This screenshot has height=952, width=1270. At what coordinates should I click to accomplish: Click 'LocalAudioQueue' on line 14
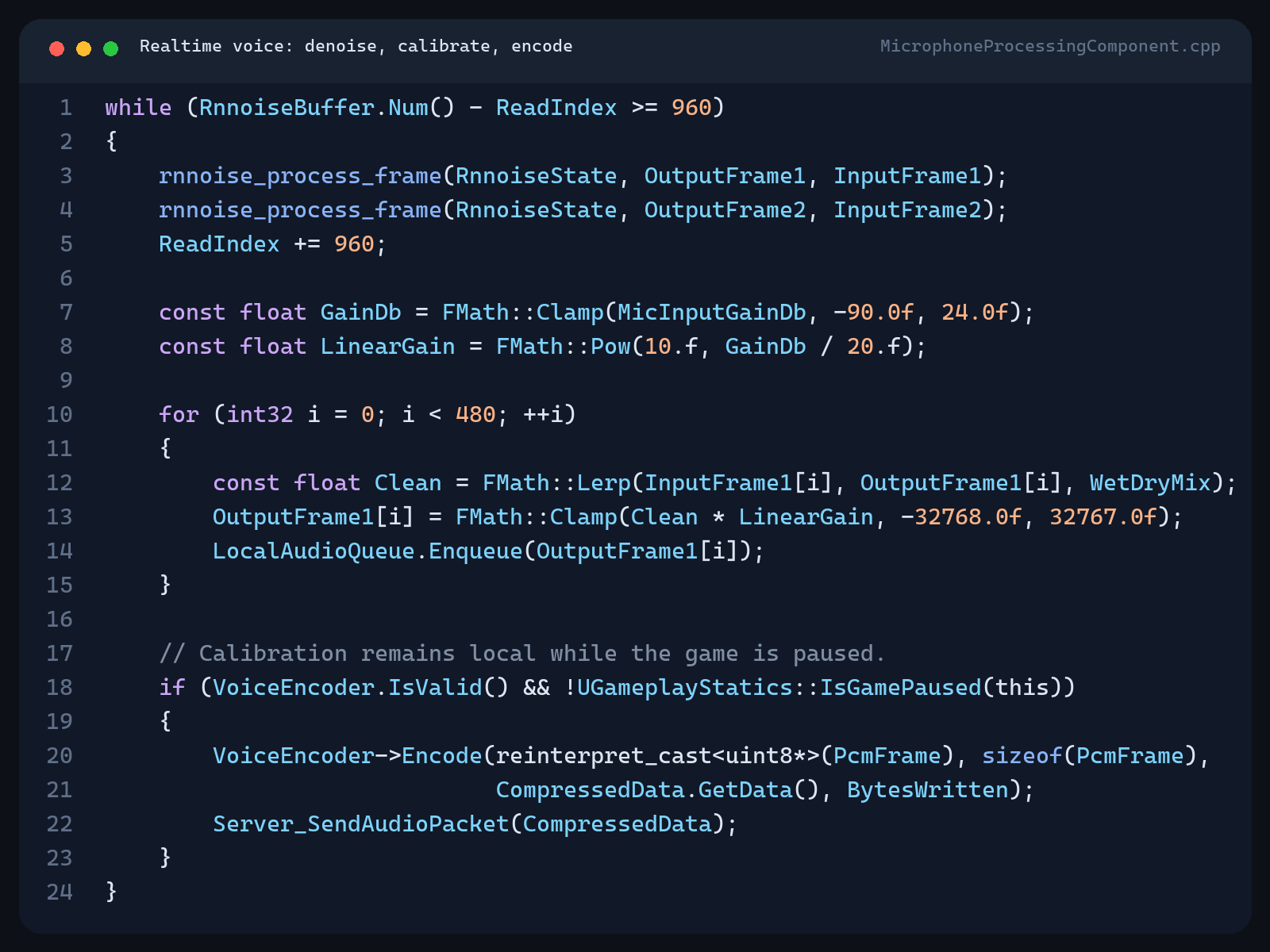point(314,551)
